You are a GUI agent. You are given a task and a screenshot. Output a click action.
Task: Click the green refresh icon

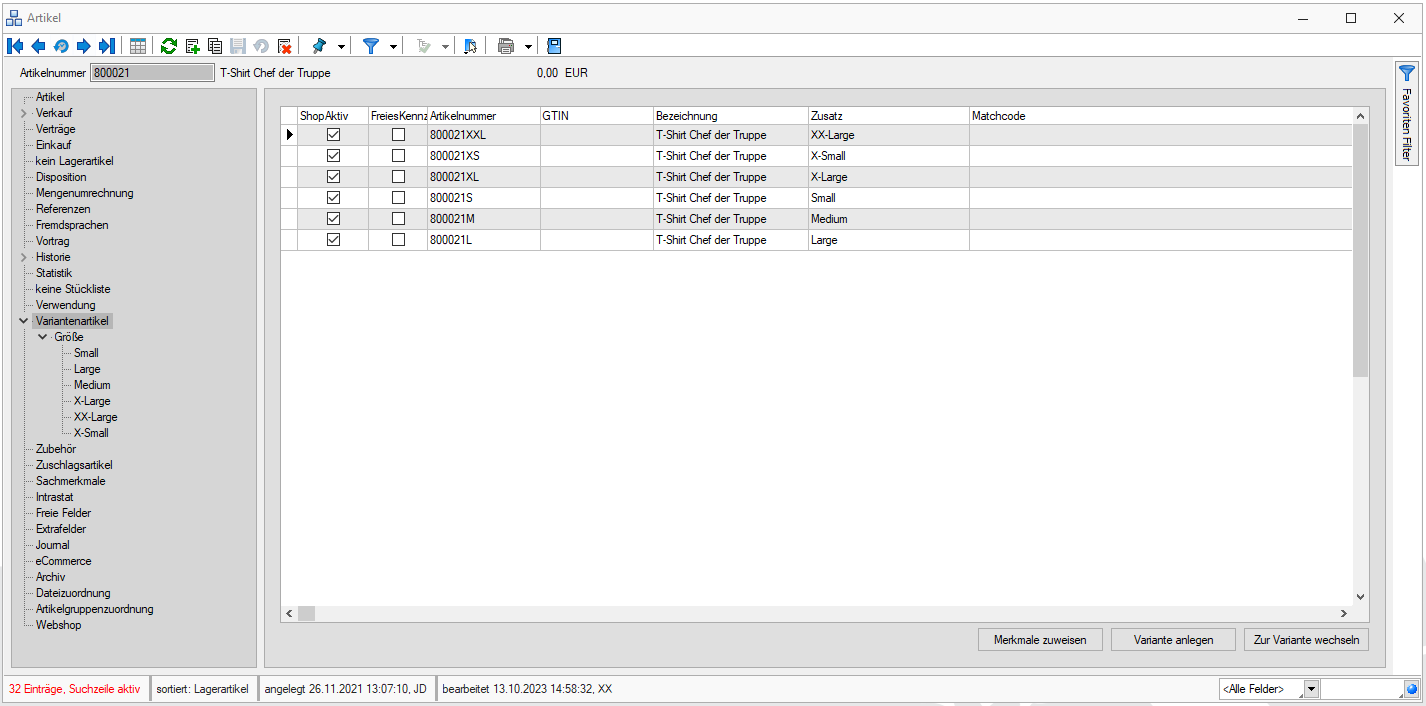pyautogui.click(x=169, y=46)
